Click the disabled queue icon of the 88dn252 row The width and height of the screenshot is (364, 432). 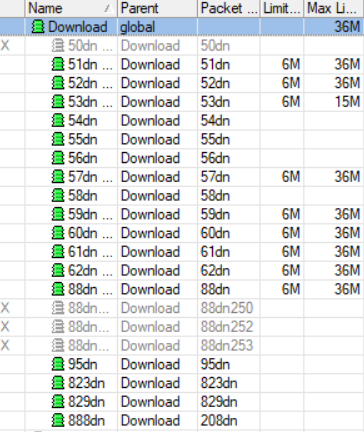pyautogui.click(x=58, y=327)
